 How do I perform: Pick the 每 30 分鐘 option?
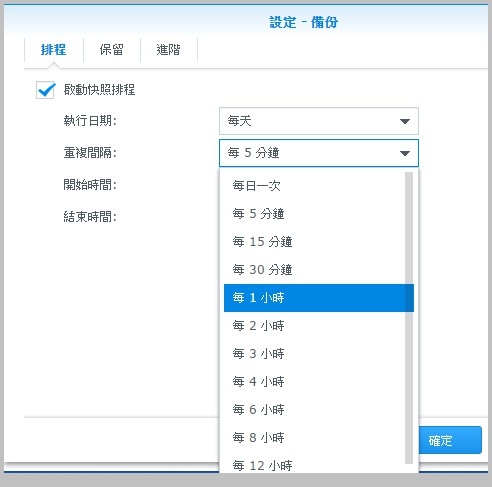(319, 270)
